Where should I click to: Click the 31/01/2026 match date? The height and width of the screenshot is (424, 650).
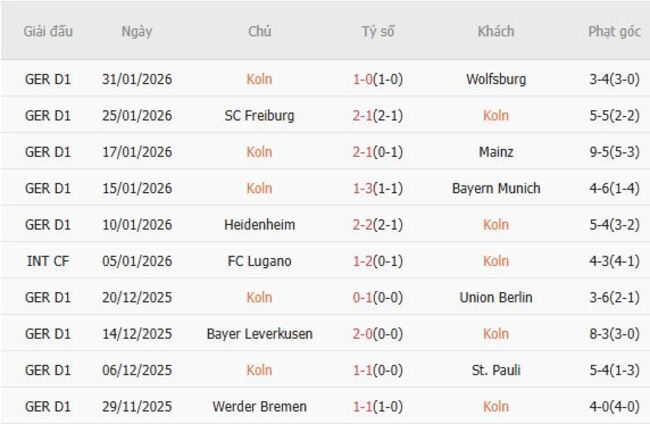click(137, 79)
